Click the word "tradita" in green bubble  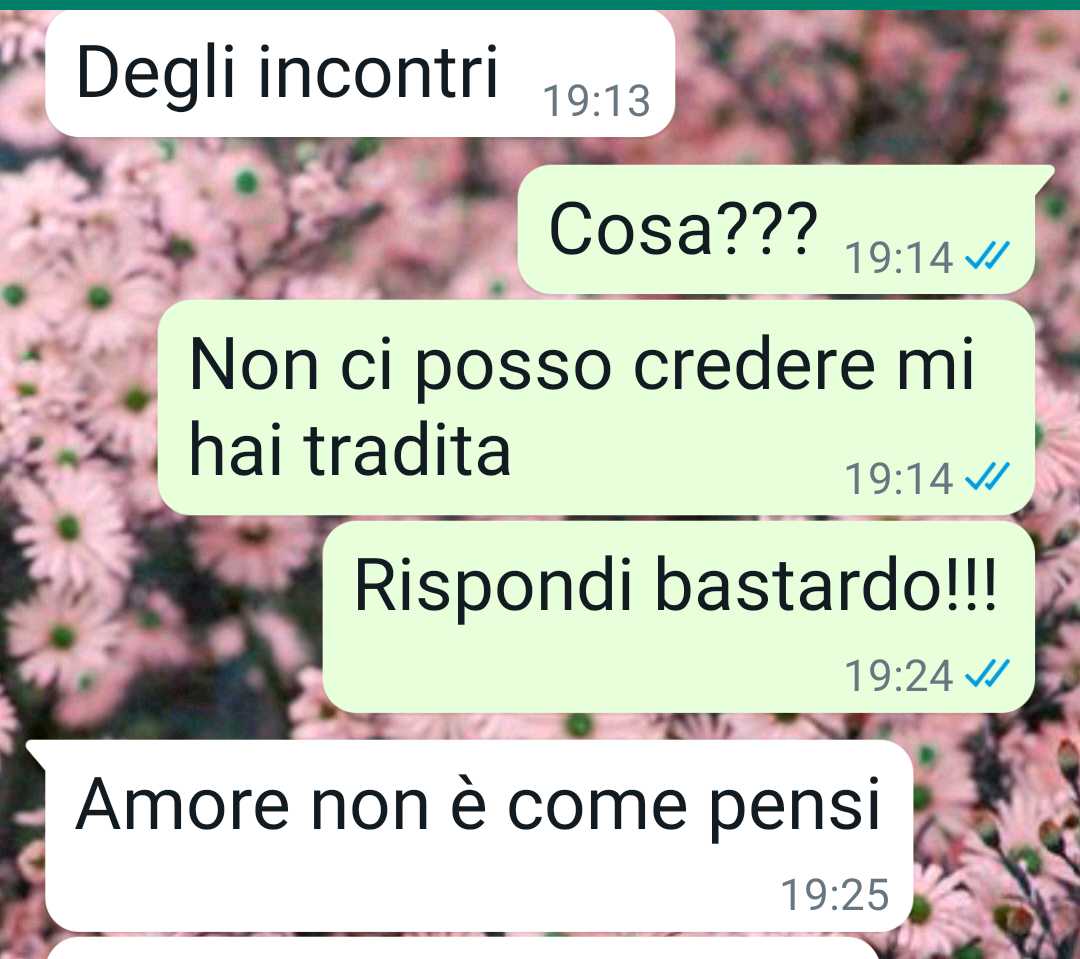[x=407, y=449]
